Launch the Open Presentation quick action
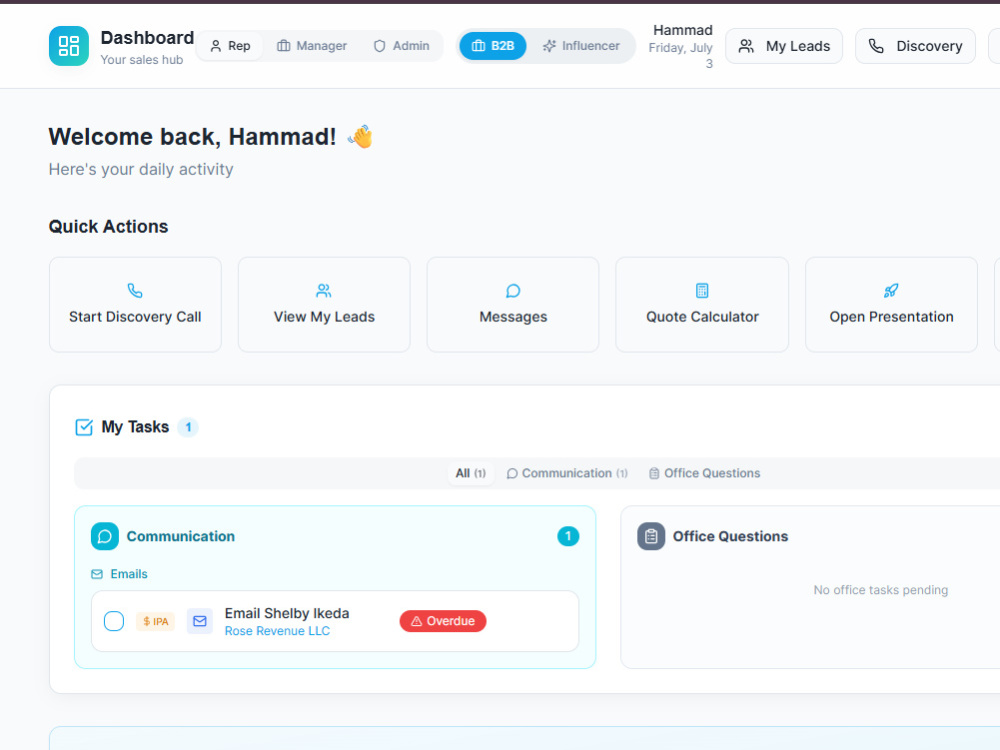The image size is (1000, 750). click(891, 304)
